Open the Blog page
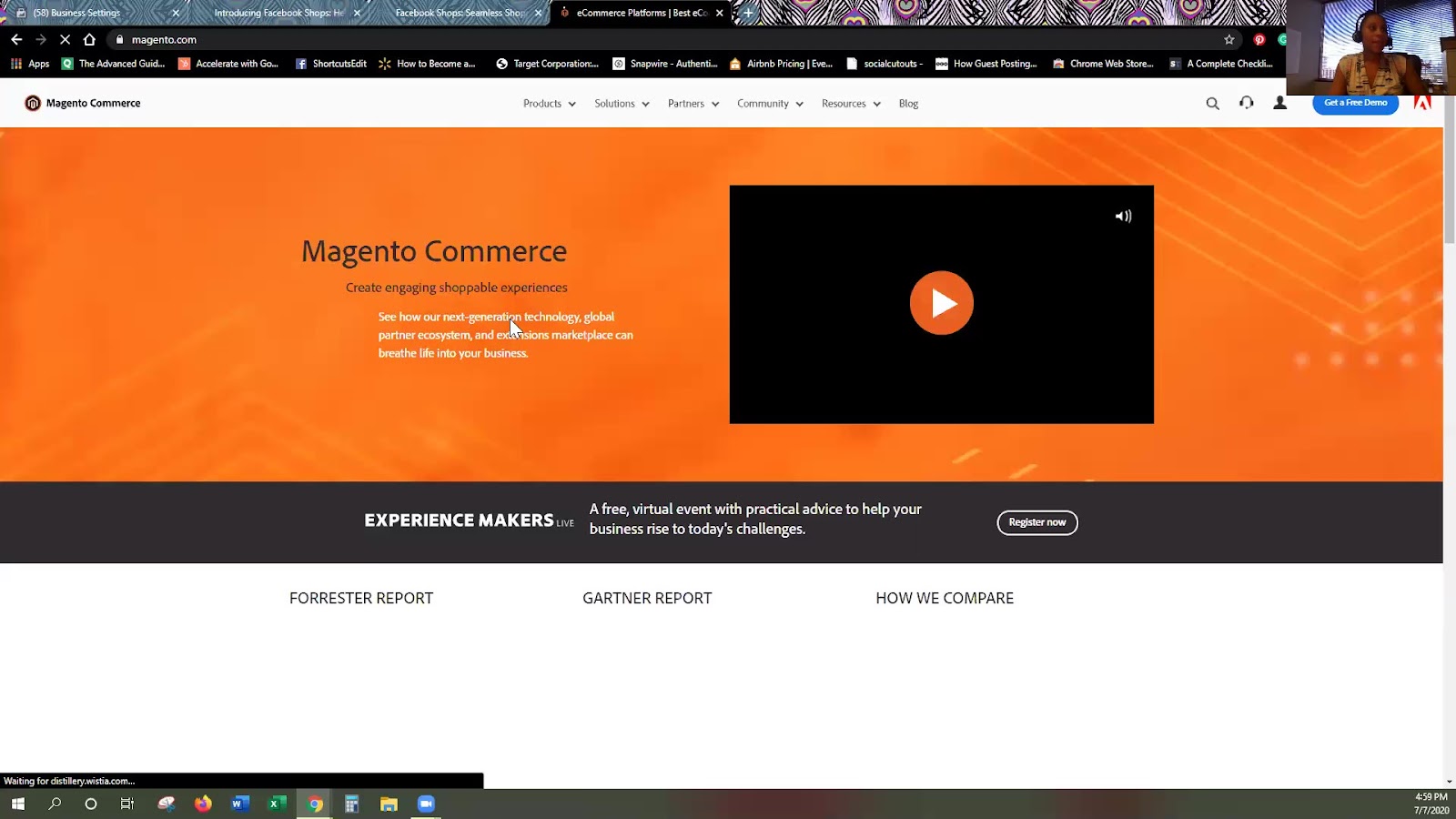This screenshot has height=819, width=1456. (908, 104)
